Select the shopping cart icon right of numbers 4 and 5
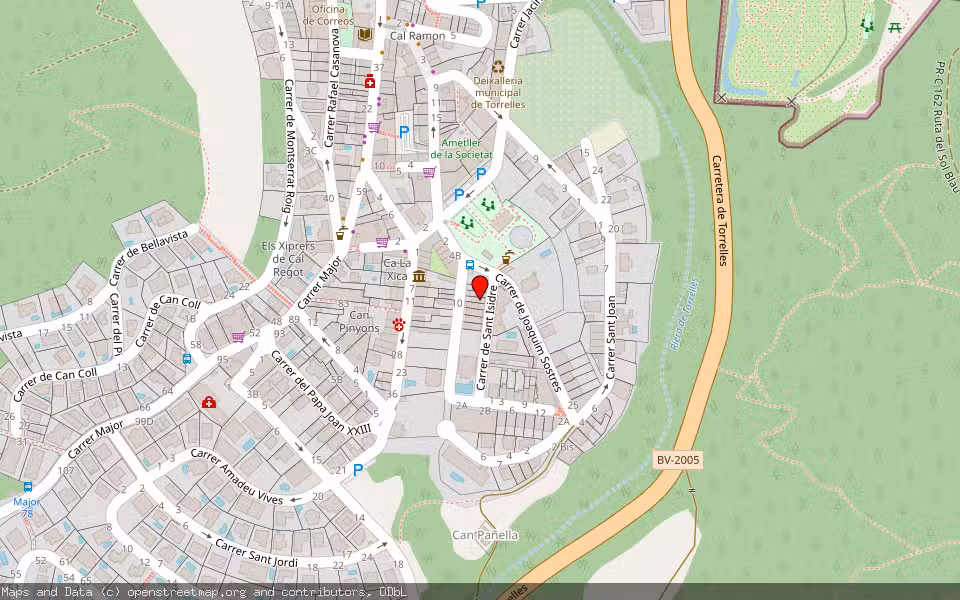This screenshot has height=600, width=960. click(429, 172)
